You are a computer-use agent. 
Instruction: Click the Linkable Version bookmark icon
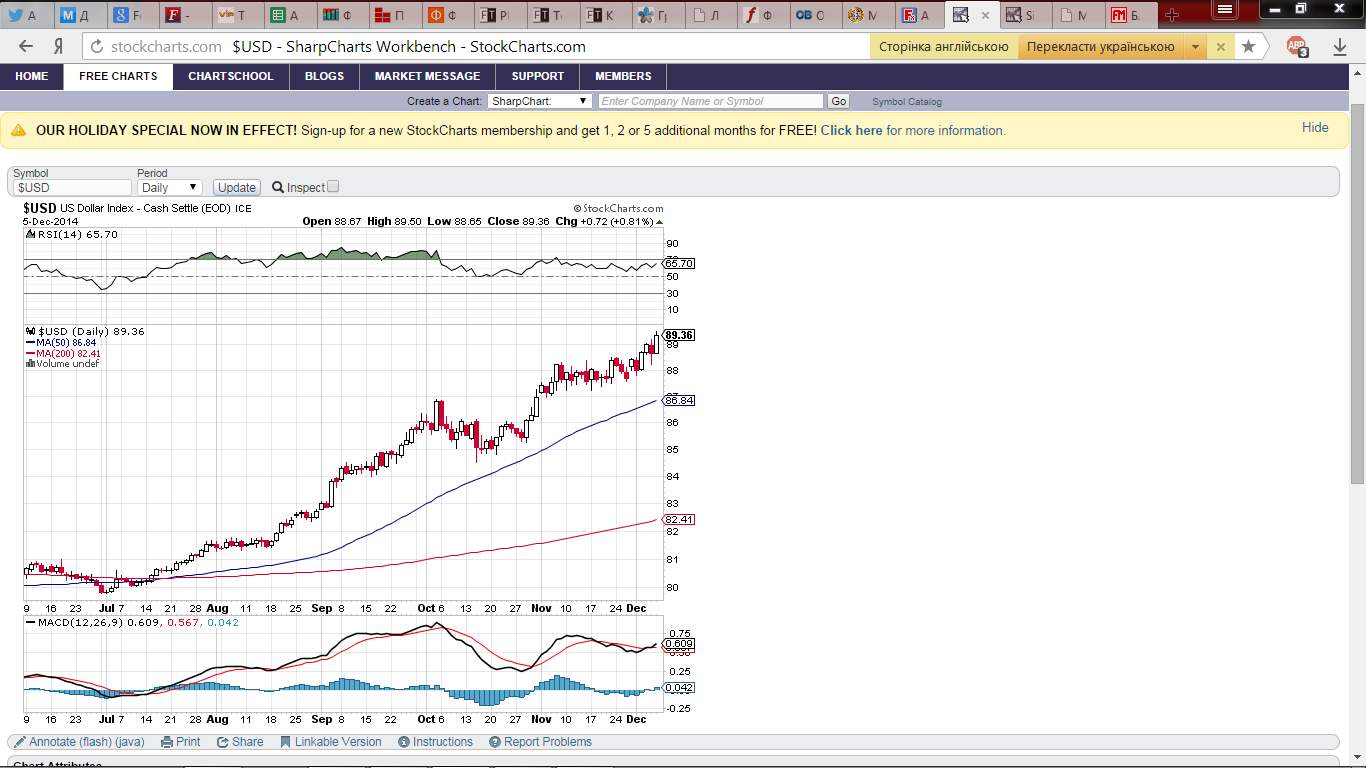tap(286, 742)
